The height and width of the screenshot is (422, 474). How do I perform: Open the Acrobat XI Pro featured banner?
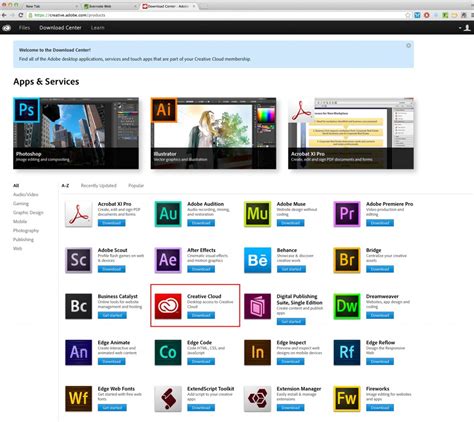pos(351,133)
